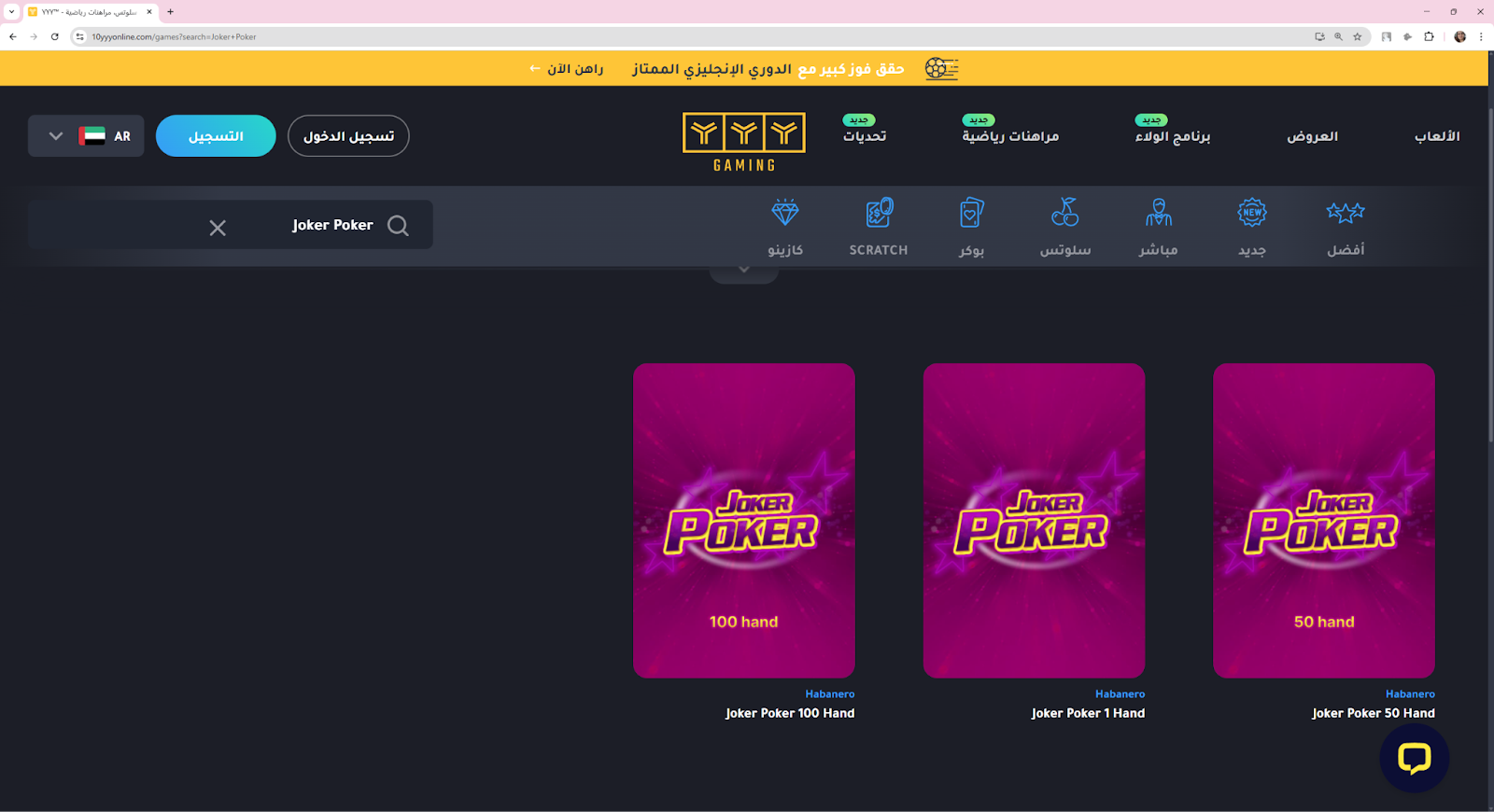Click the magnifier search icon
Screen dimensions: 1494x812
pos(398,226)
